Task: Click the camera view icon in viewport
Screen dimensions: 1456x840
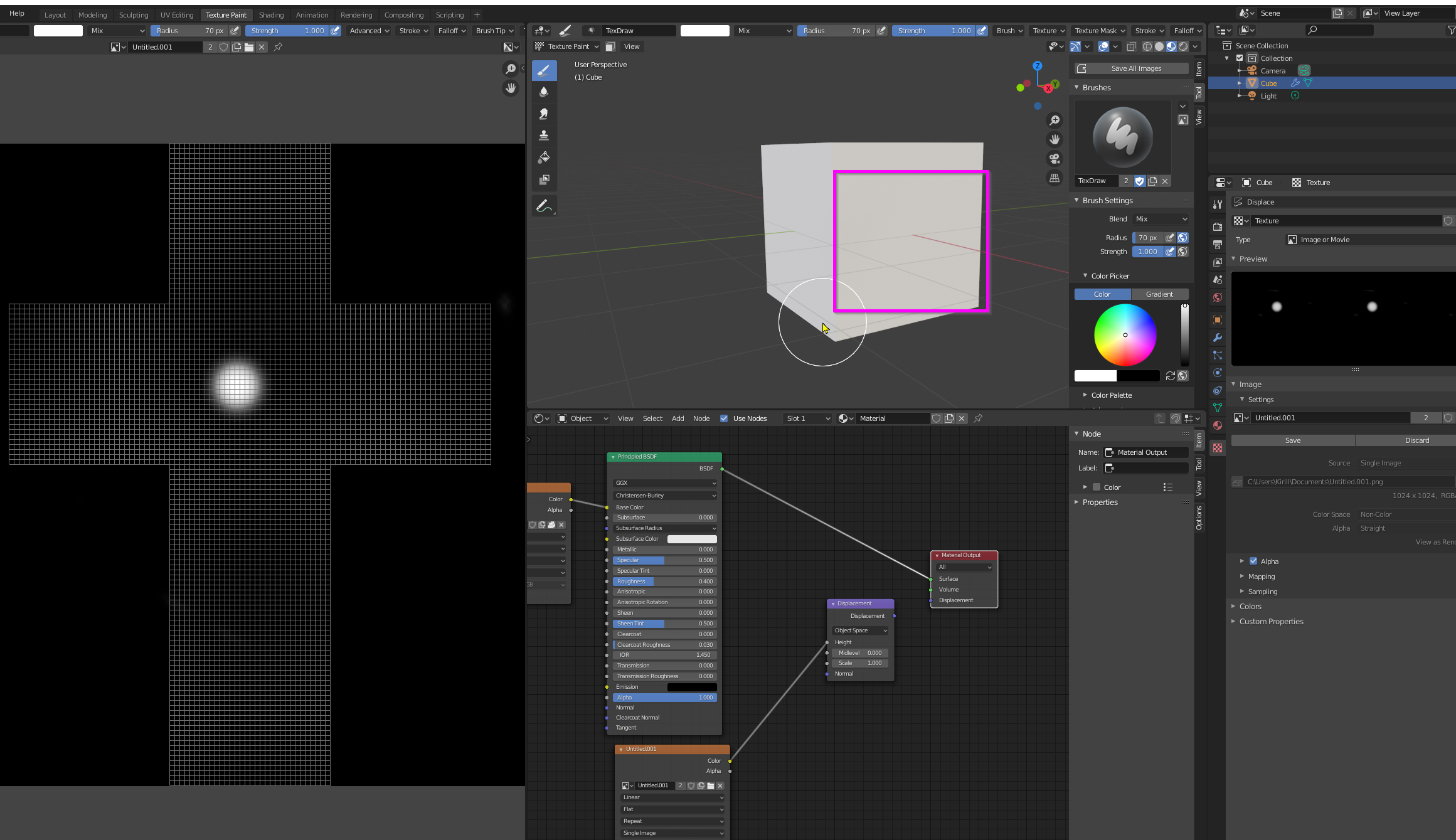Action: click(1055, 159)
